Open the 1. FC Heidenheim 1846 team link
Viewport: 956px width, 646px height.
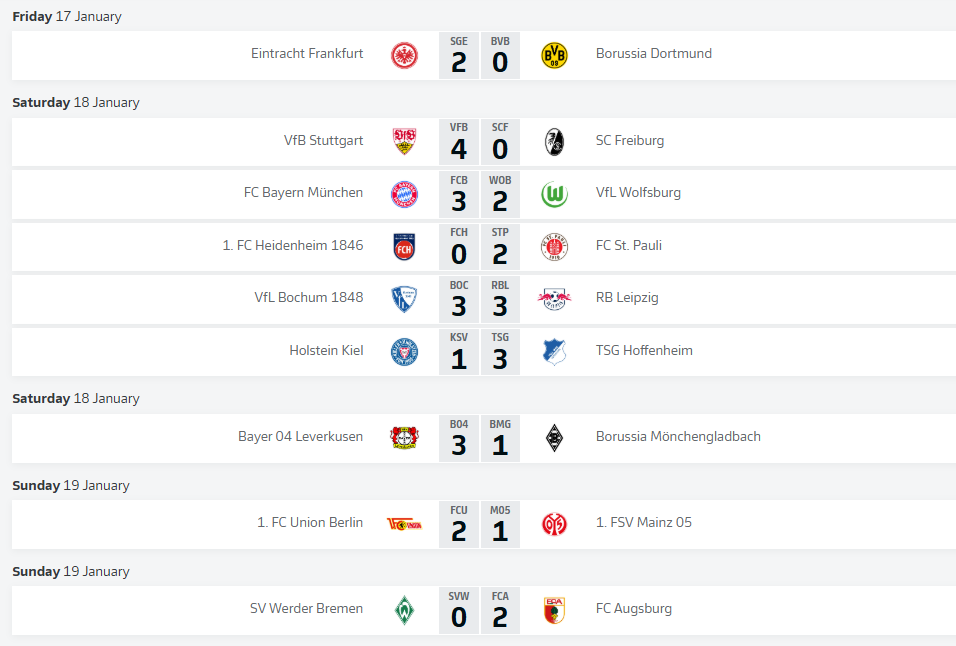click(293, 246)
